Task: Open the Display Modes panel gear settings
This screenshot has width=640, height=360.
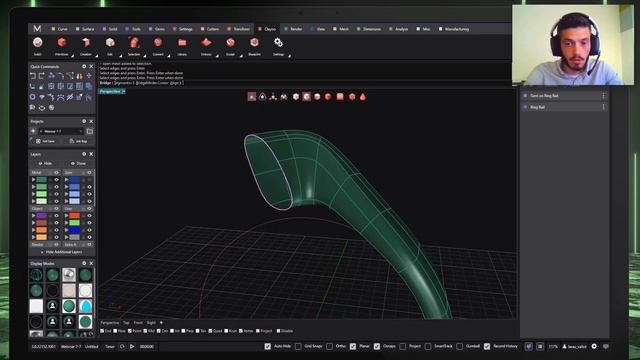Action: click(x=84, y=263)
